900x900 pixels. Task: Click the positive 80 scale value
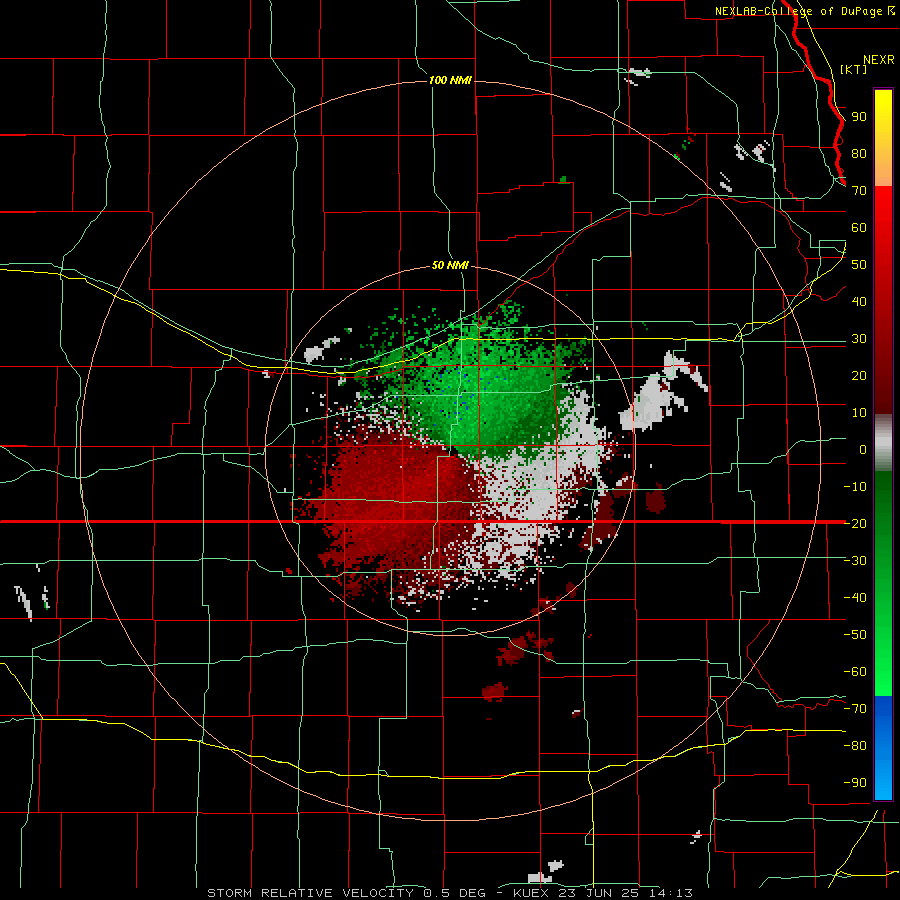tap(859, 154)
